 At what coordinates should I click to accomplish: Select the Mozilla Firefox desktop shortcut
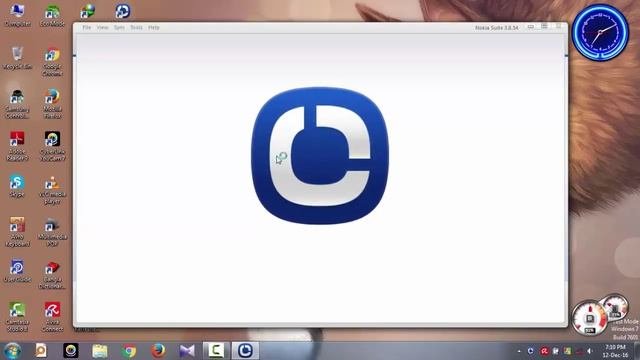(x=52, y=104)
